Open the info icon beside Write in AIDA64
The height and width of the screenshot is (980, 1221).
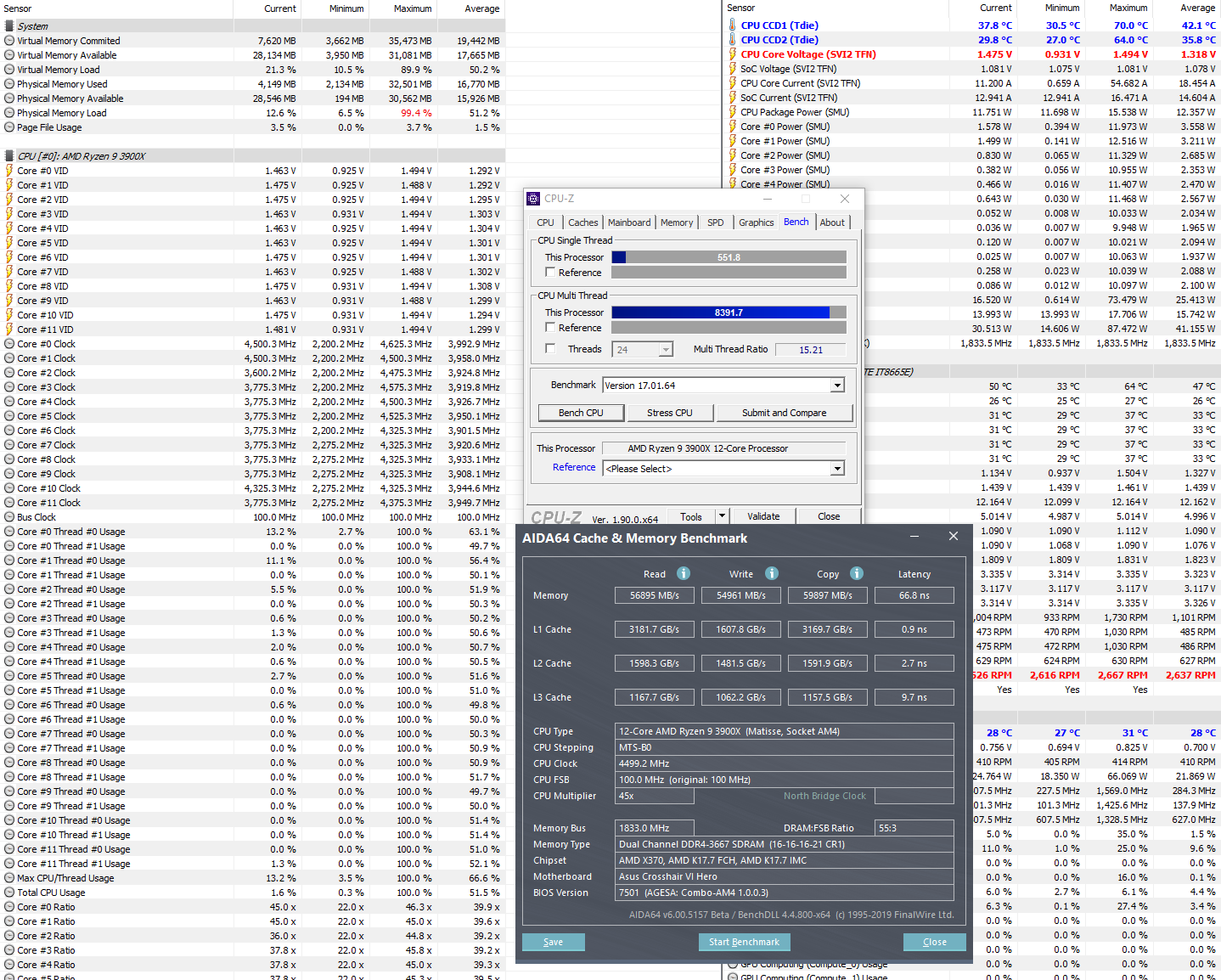point(772,573)
